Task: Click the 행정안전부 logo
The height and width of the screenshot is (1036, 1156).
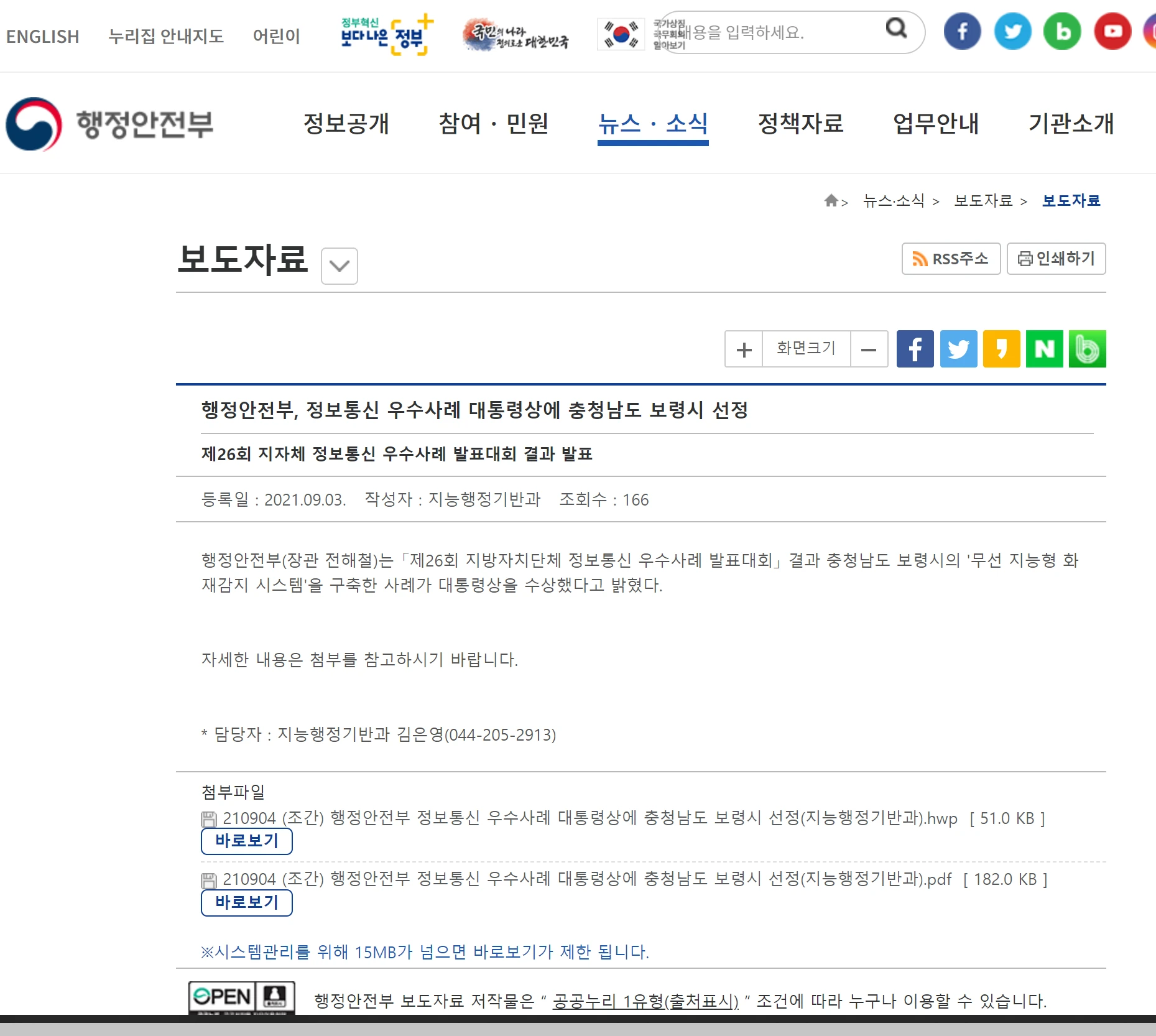Action: coord(109,124)
